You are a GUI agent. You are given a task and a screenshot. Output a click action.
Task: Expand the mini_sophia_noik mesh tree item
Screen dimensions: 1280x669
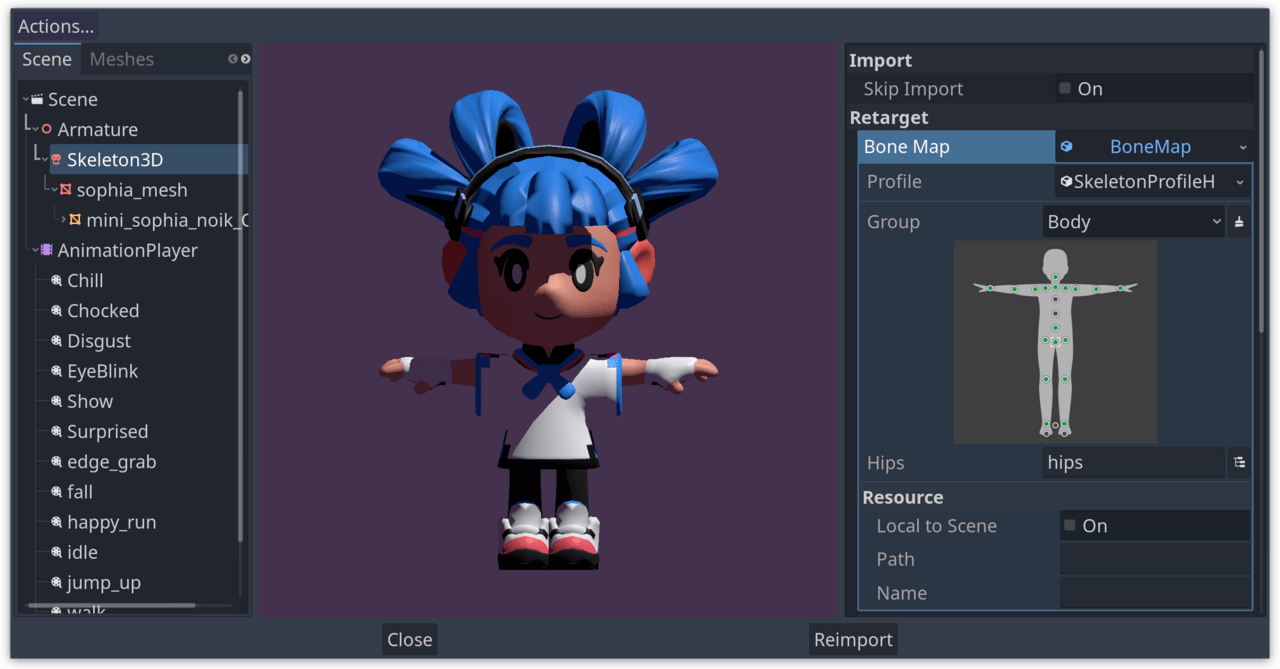click(x=63, y=220)
